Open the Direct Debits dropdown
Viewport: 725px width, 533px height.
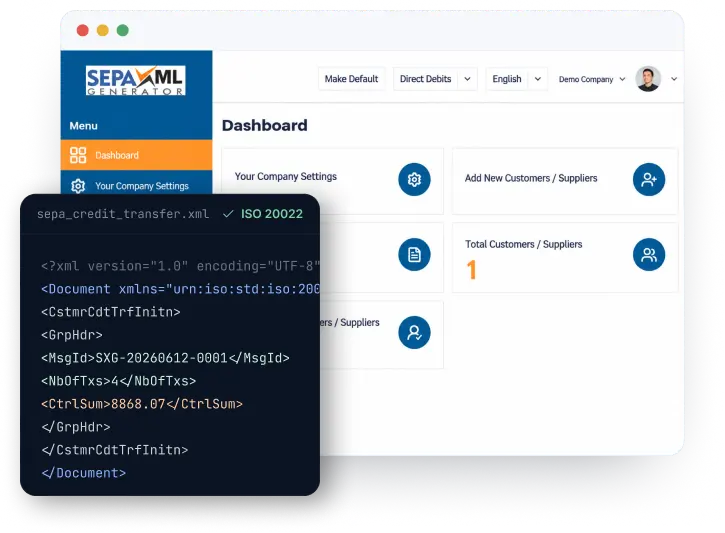[435, 79]
